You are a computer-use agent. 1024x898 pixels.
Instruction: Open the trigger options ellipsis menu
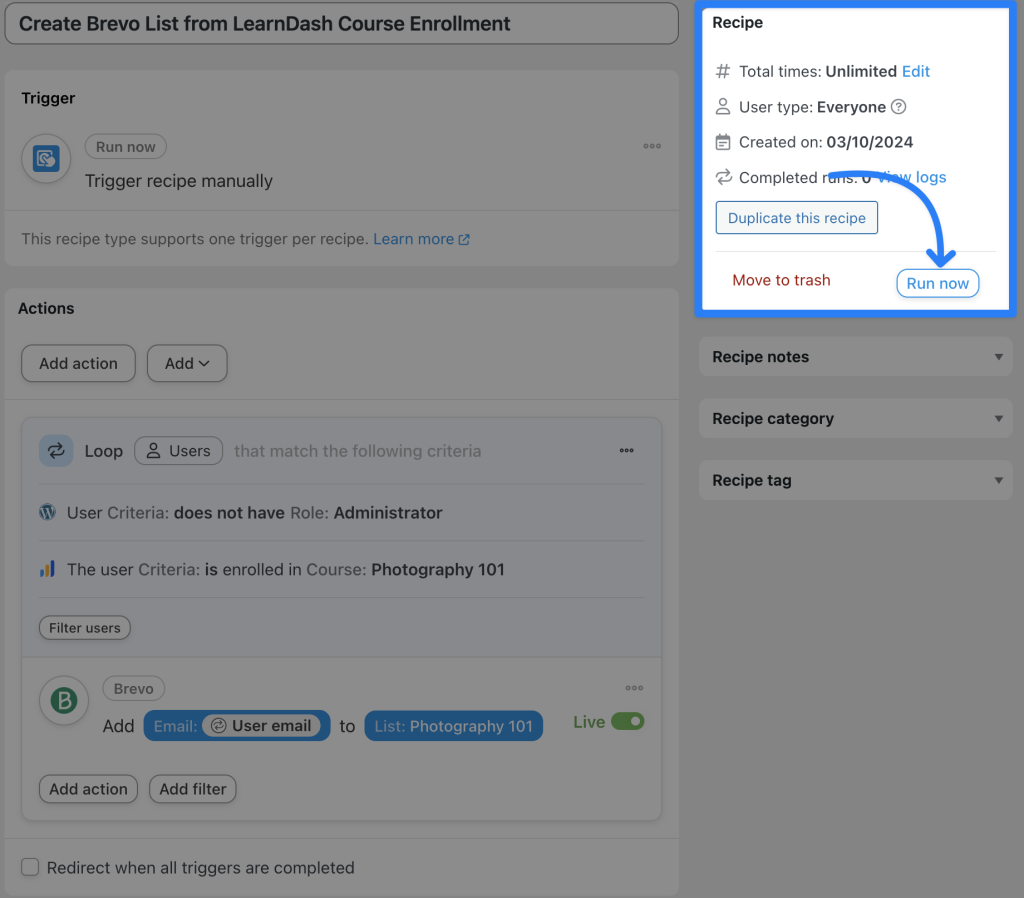[652, 146]
